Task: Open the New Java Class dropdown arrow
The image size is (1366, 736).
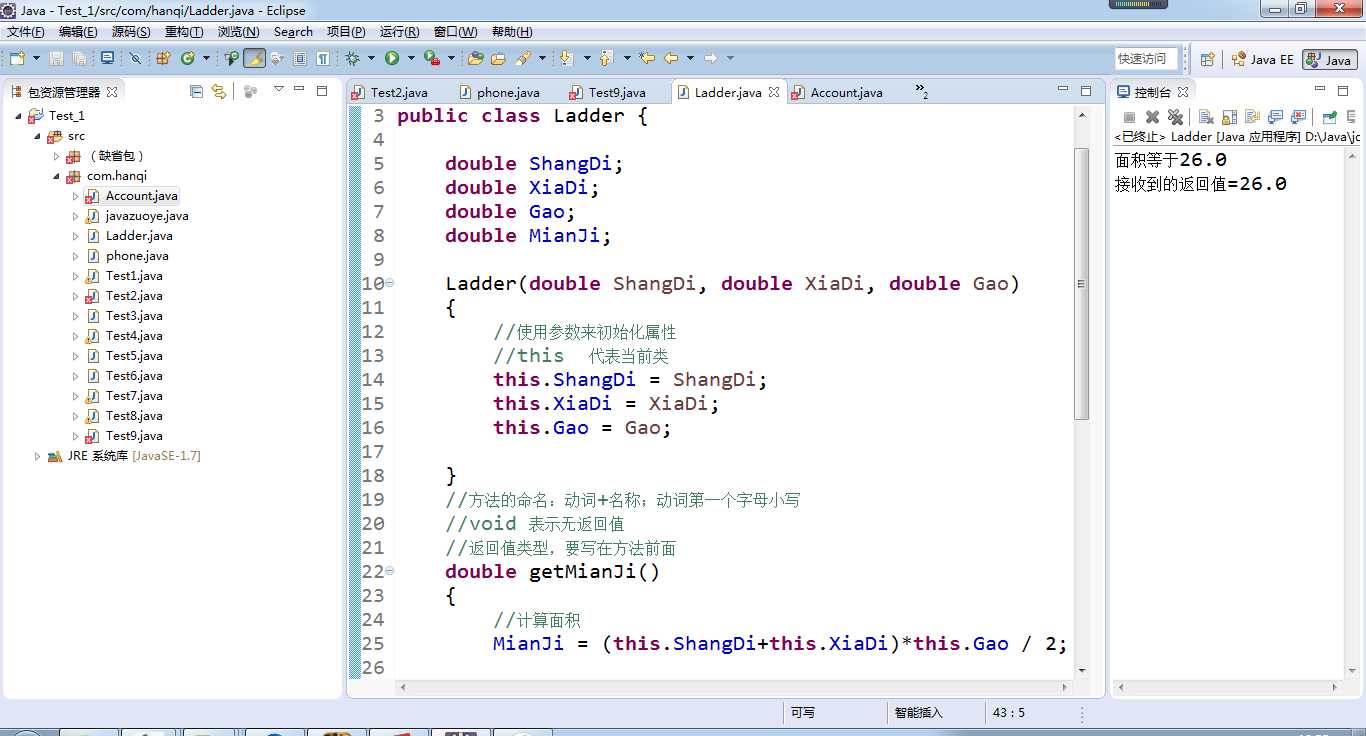Action: tap(206, 58)
